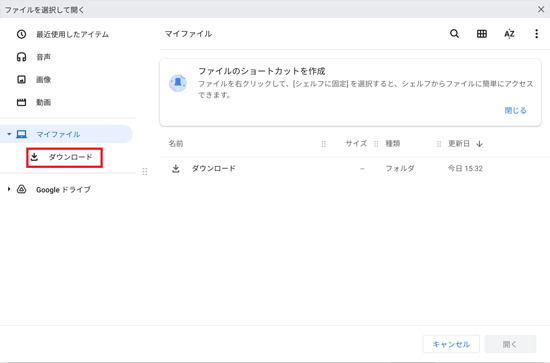Click the film icon for 動画
This screenshot has height=363, width=550.
21,102
